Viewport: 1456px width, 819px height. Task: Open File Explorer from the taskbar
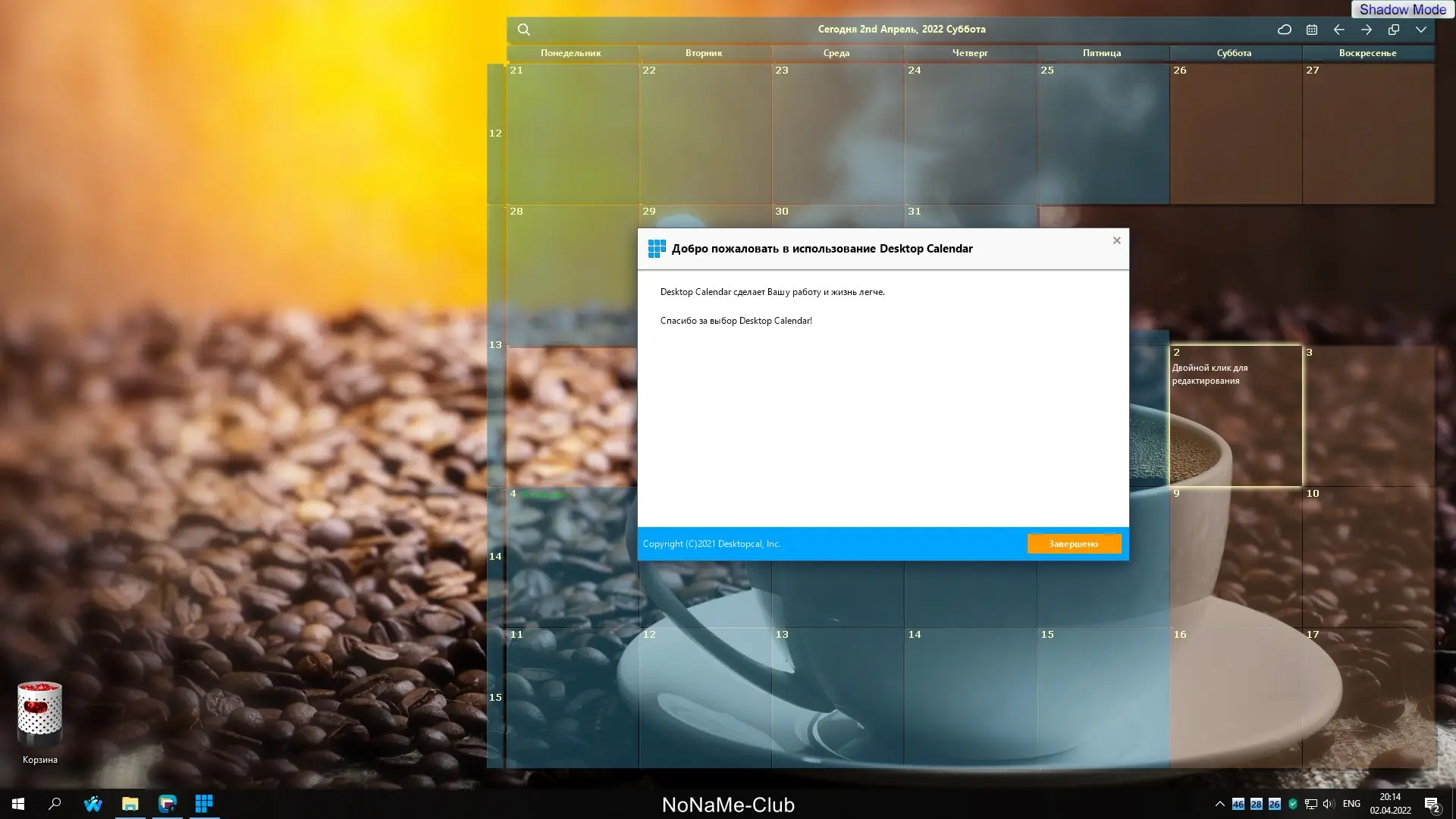coord(130,803)
